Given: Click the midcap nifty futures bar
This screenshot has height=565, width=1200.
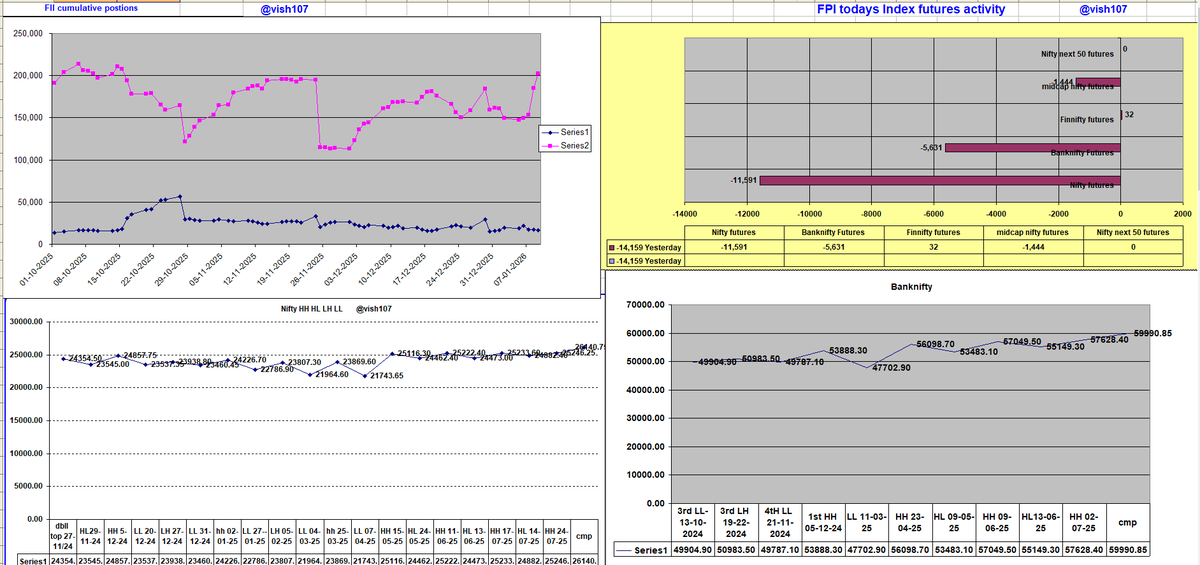Looking at the screenshot, I should [1098, 82].
